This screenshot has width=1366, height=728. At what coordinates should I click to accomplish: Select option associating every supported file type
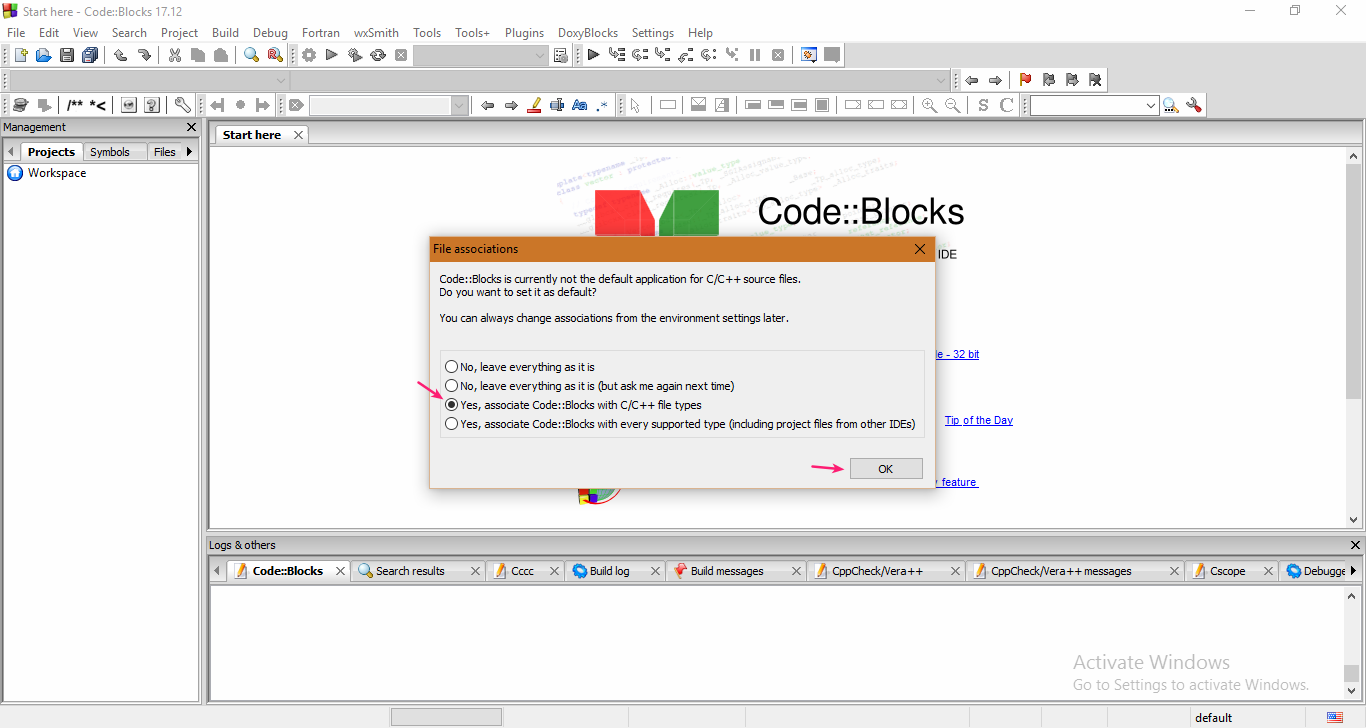[x=451, y=423]
